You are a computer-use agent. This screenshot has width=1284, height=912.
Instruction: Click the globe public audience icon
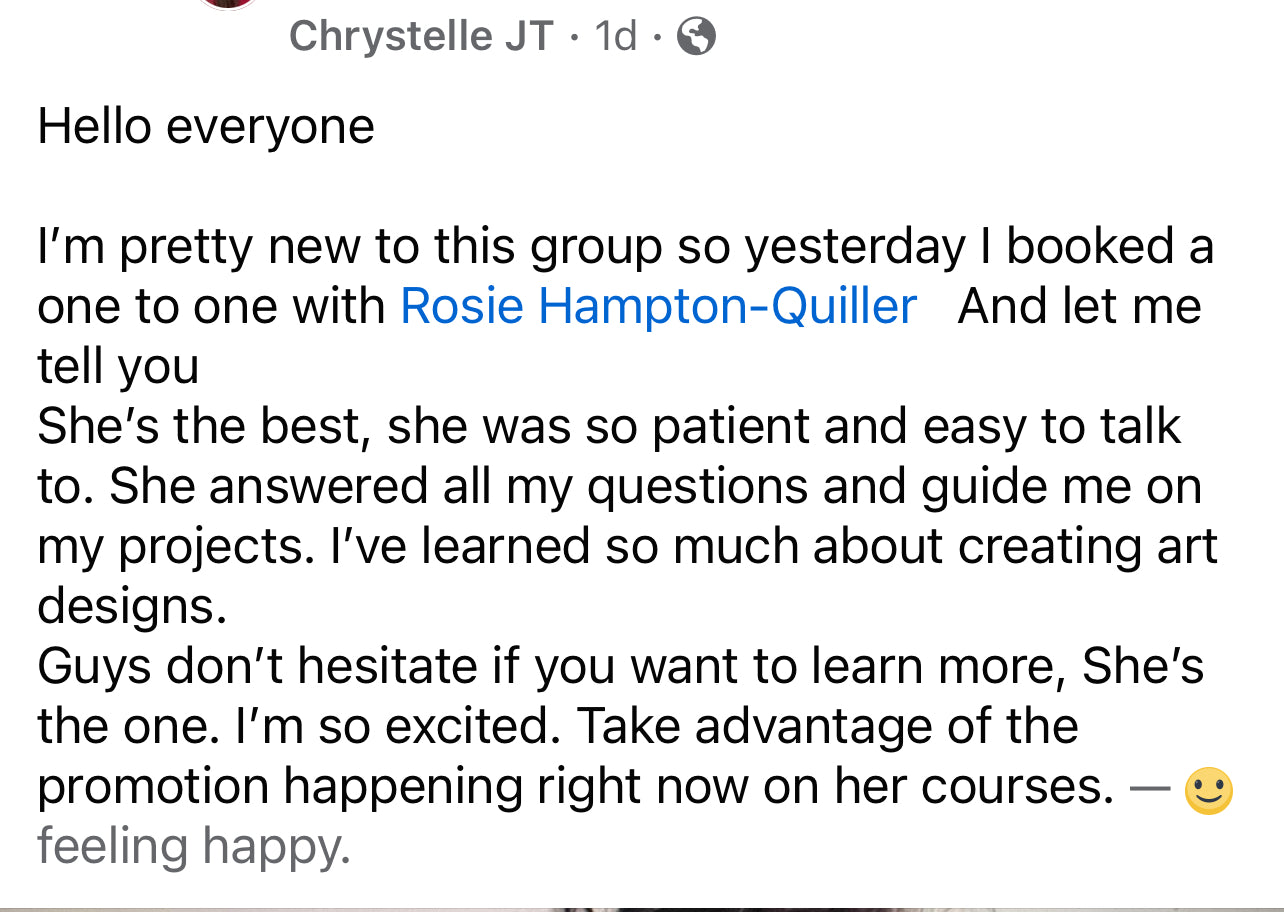(x=696, y=38)
